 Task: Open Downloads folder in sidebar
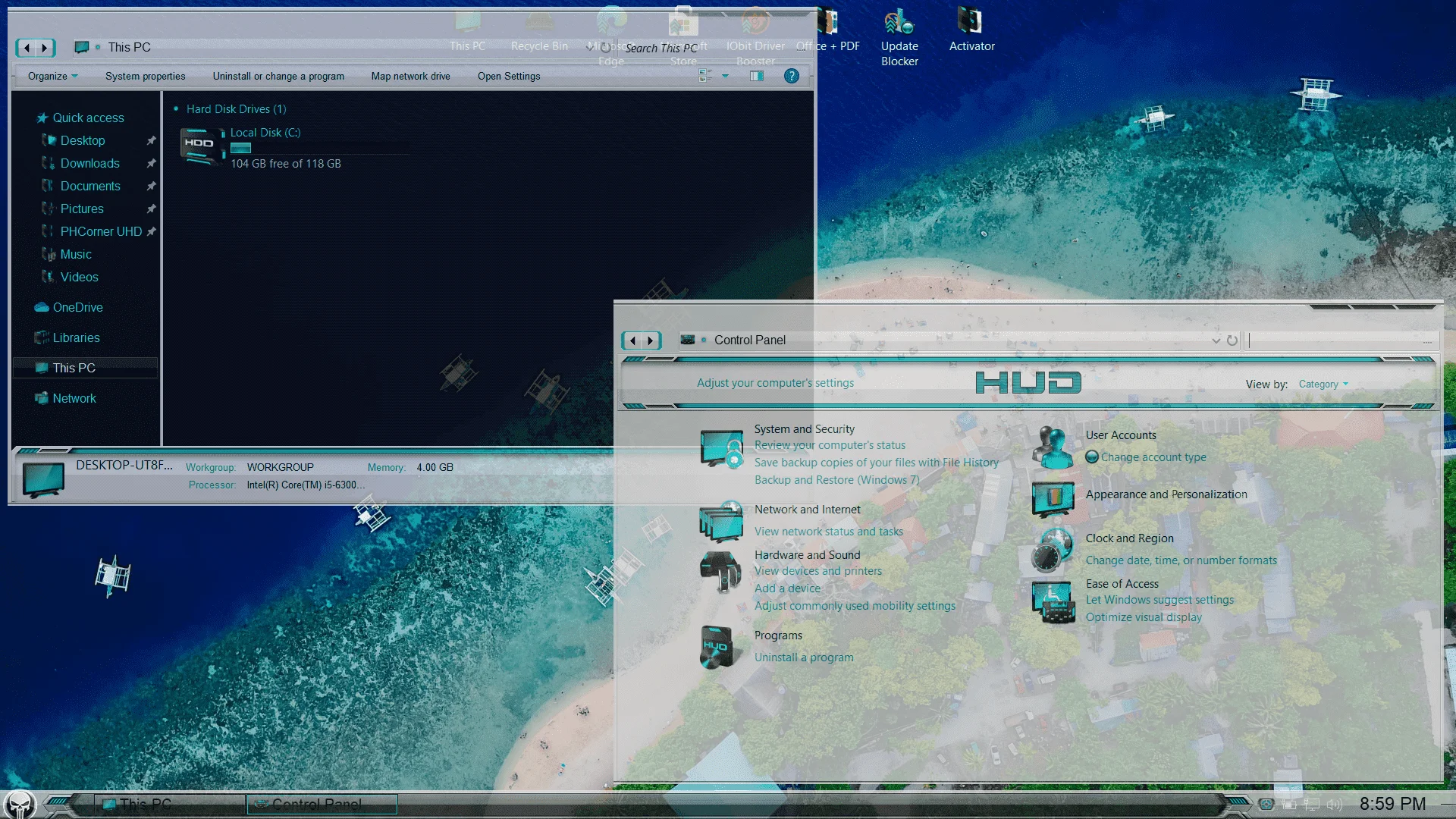point(89,163)
